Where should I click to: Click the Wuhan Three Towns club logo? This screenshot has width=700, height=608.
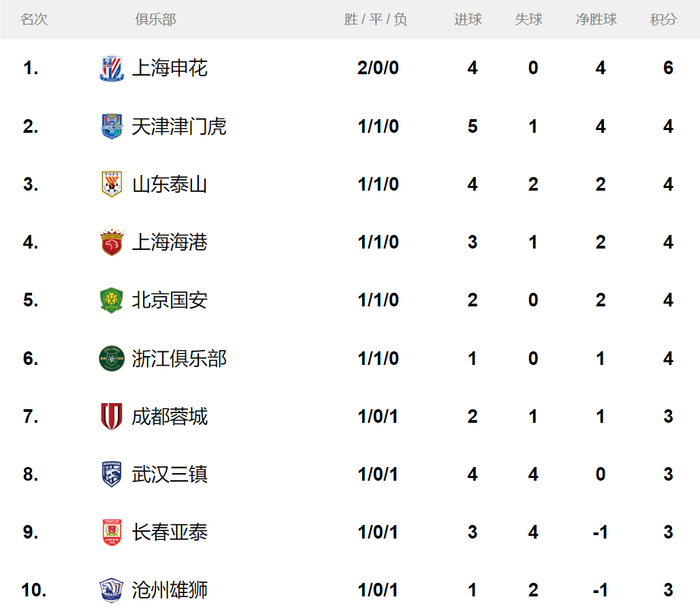(111, 474)
